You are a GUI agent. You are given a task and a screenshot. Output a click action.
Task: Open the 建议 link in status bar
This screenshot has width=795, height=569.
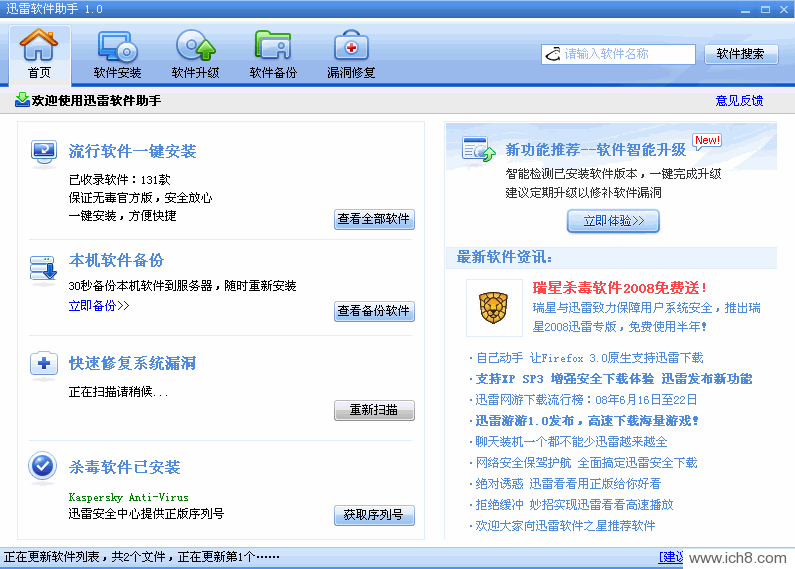coord(671,557)
